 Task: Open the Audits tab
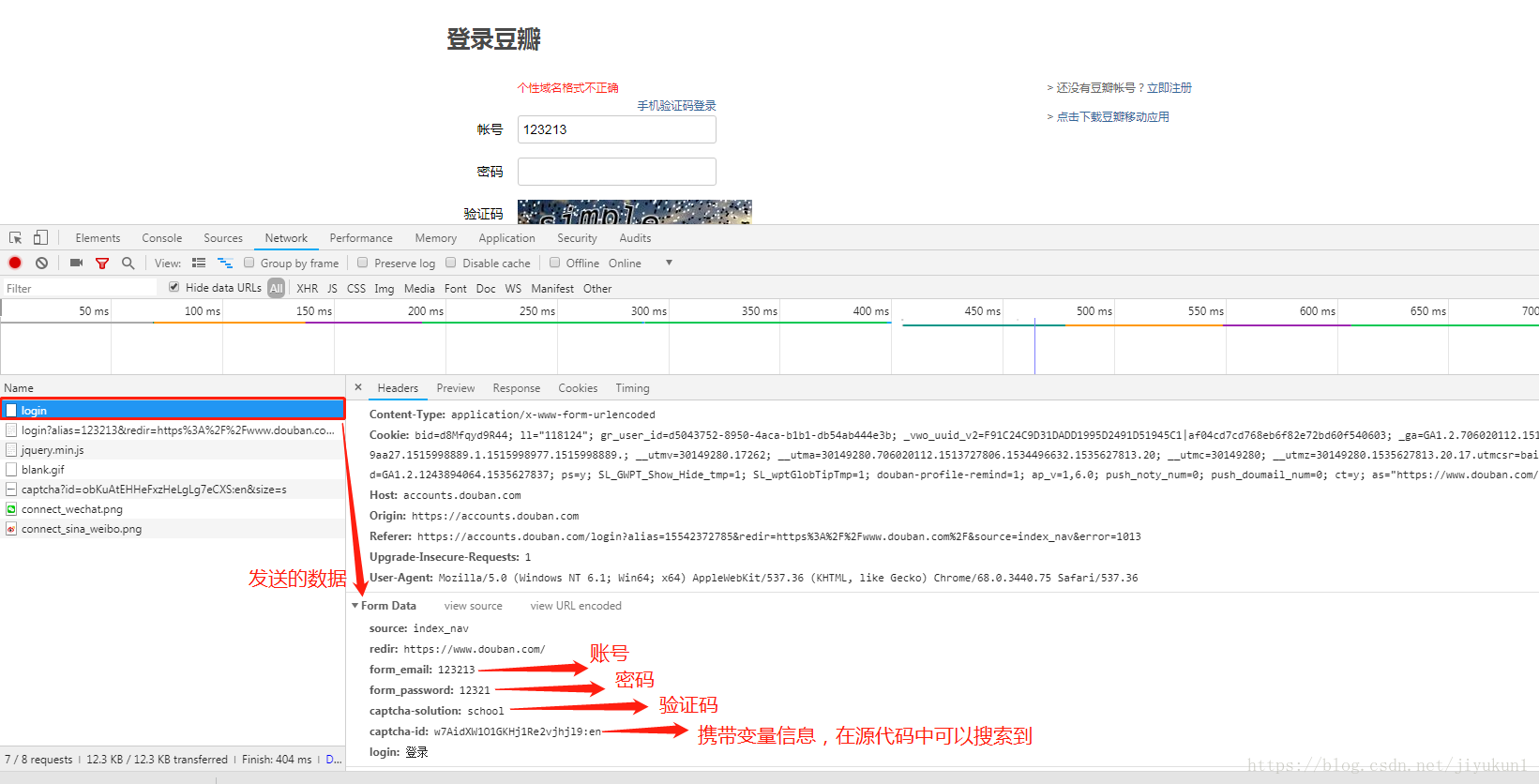pos(635,238)
